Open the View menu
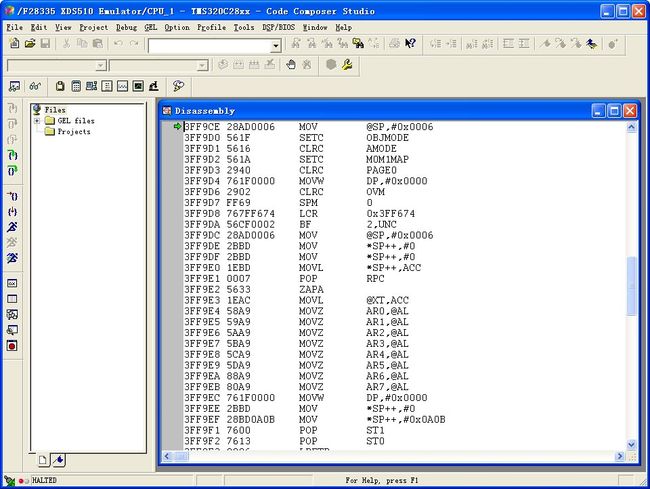The image size is (650, 489). (63, 27)
